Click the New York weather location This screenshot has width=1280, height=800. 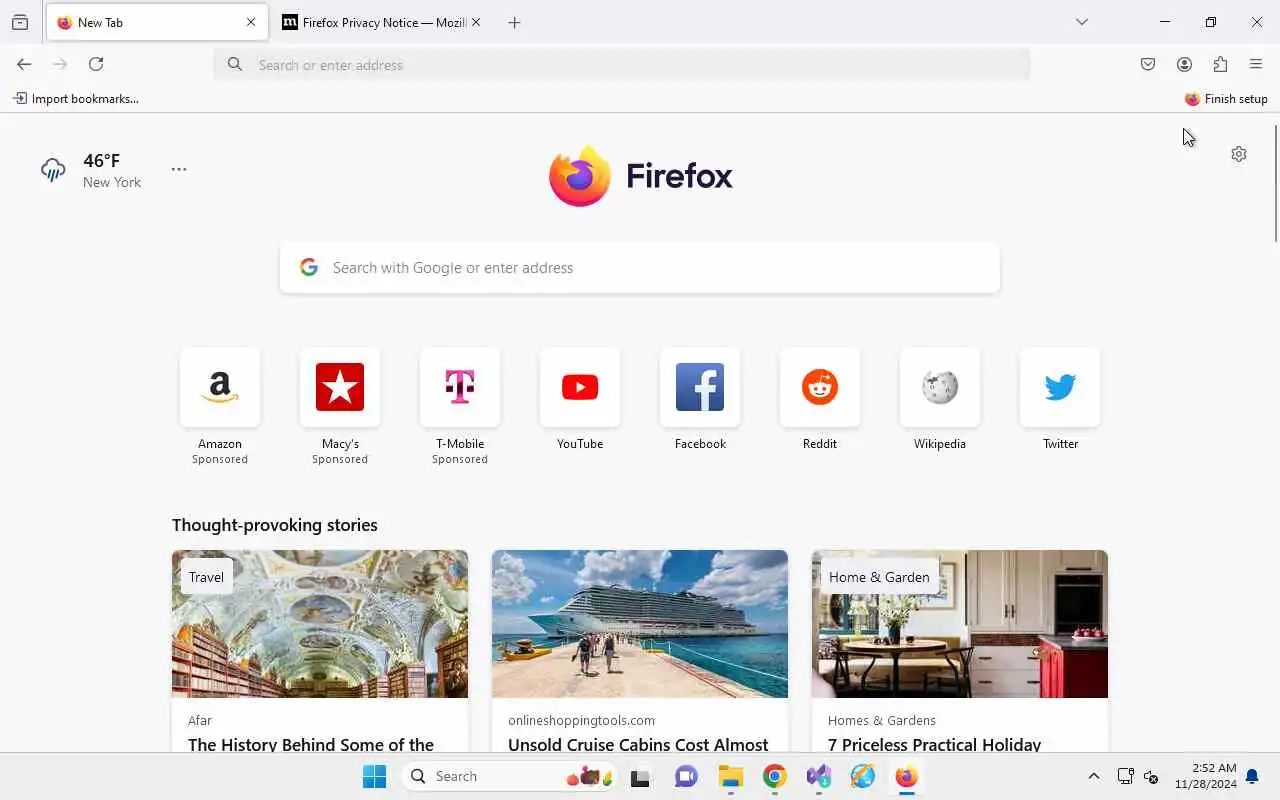tap(112, 182)
